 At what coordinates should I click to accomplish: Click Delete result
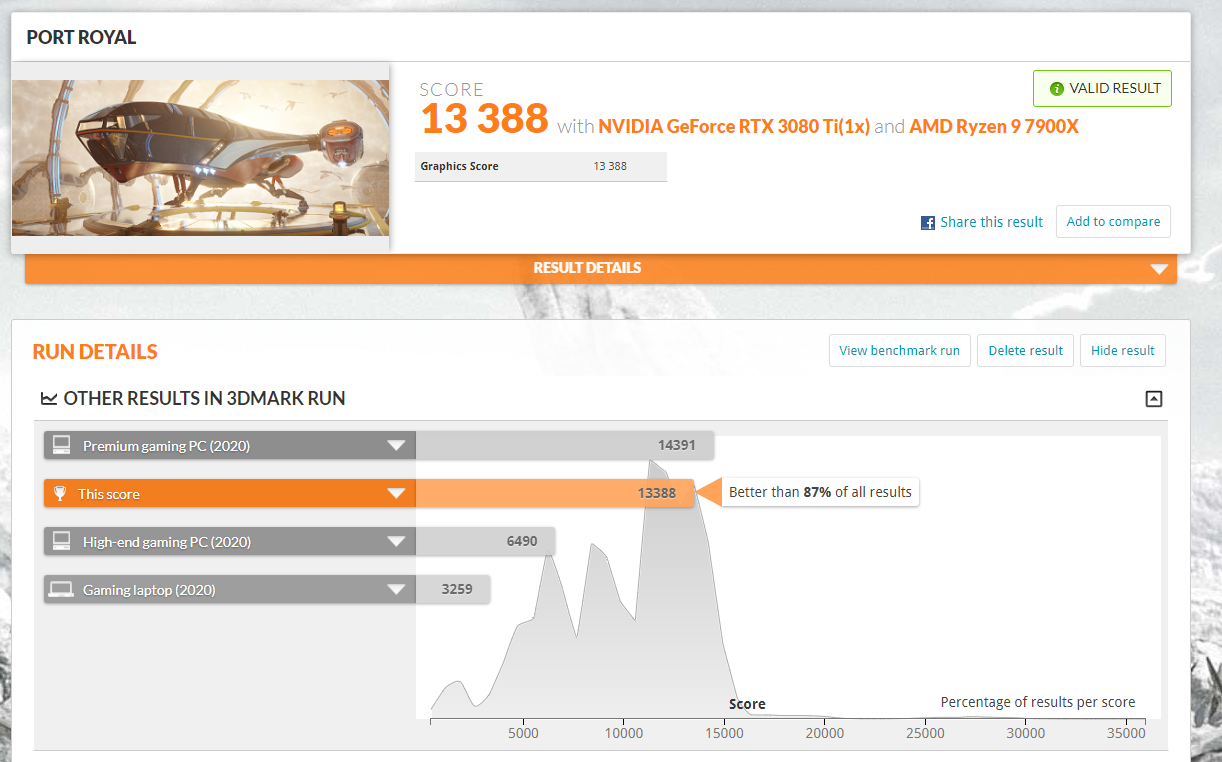(x=1025, y=350)
